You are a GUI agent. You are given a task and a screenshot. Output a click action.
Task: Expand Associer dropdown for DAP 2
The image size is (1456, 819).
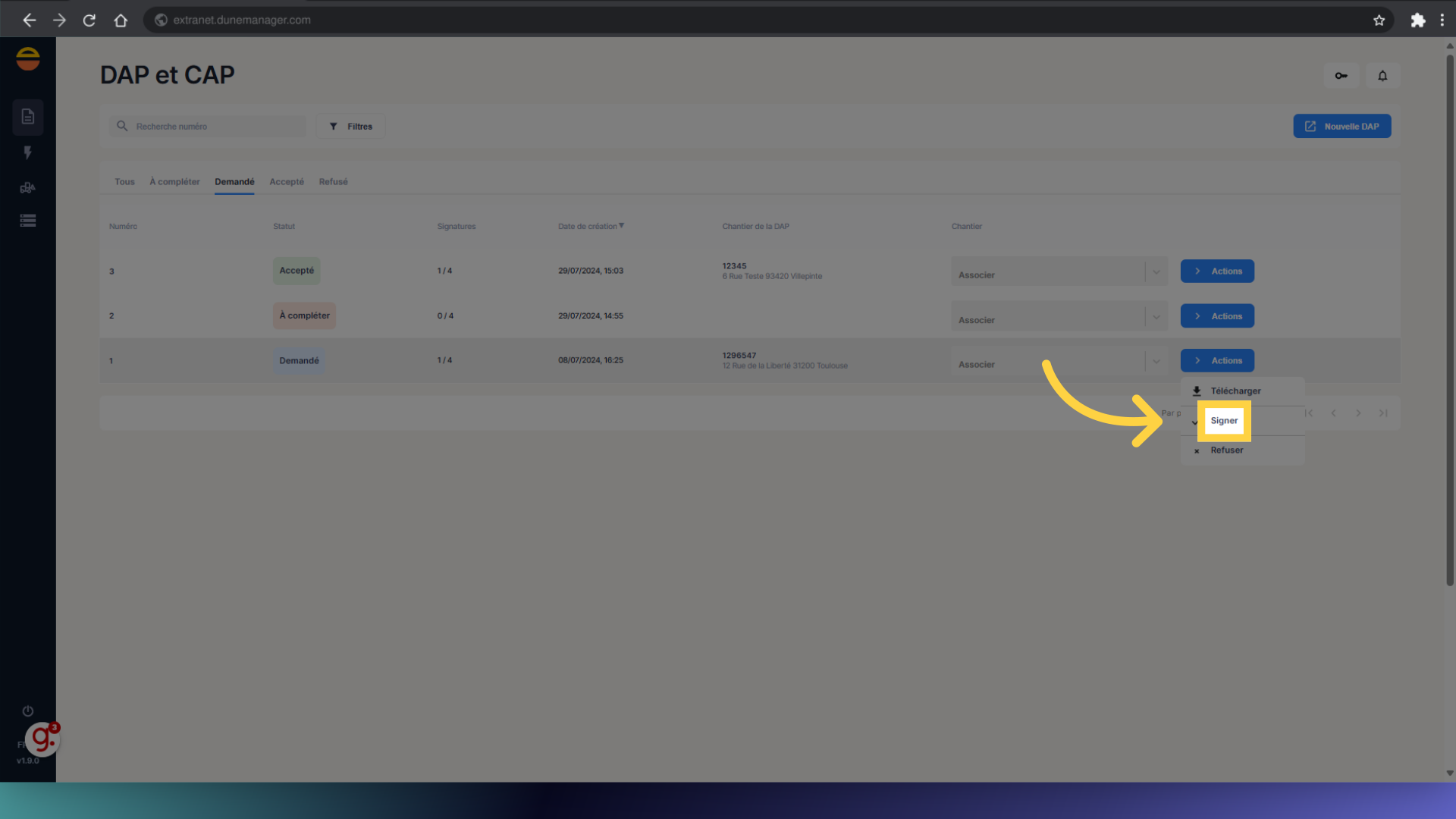(1156, 317)
